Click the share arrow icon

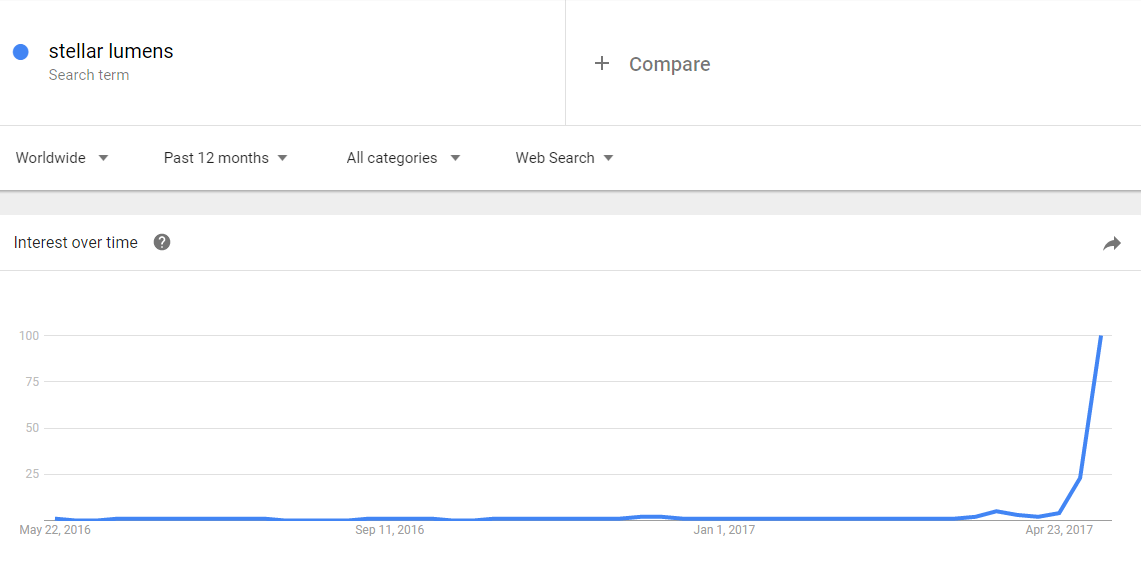(x=1112, y=243)
